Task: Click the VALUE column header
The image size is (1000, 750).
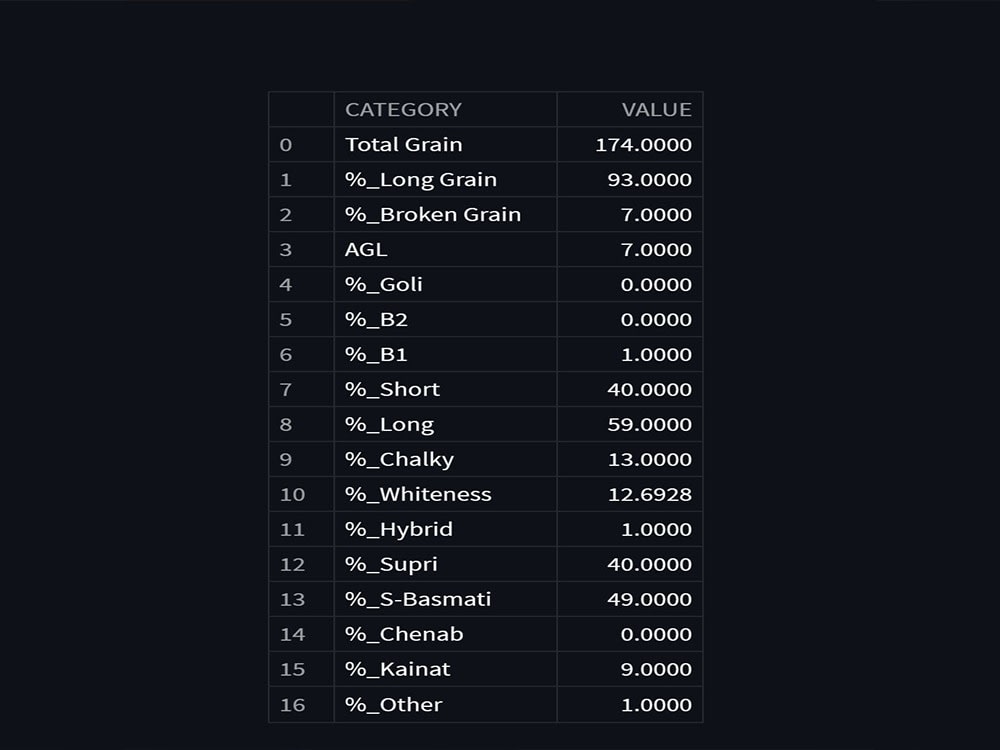Action: tap(656, 110)
